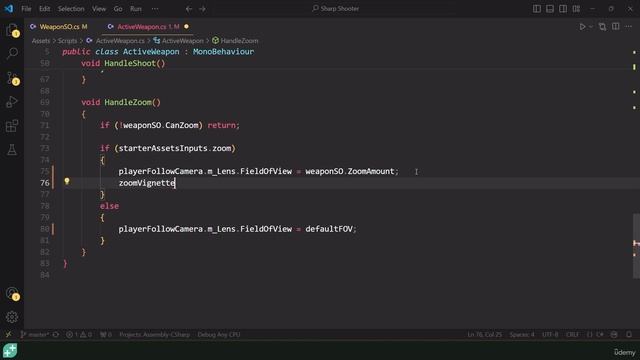
Task: Click the master branch in status bar
Action: pos(34,335)
